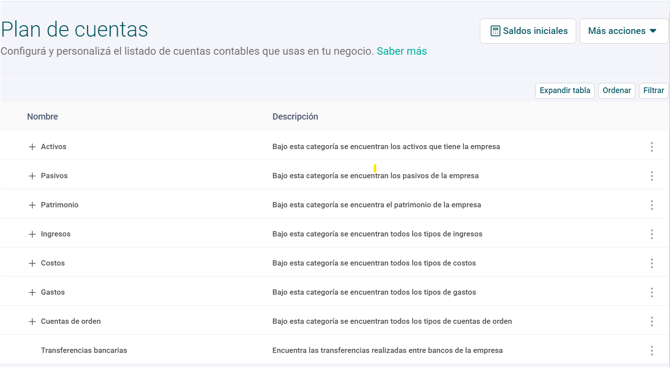Click the Activos description text
This screenshot has width=670, height=367.
(386, 147)
